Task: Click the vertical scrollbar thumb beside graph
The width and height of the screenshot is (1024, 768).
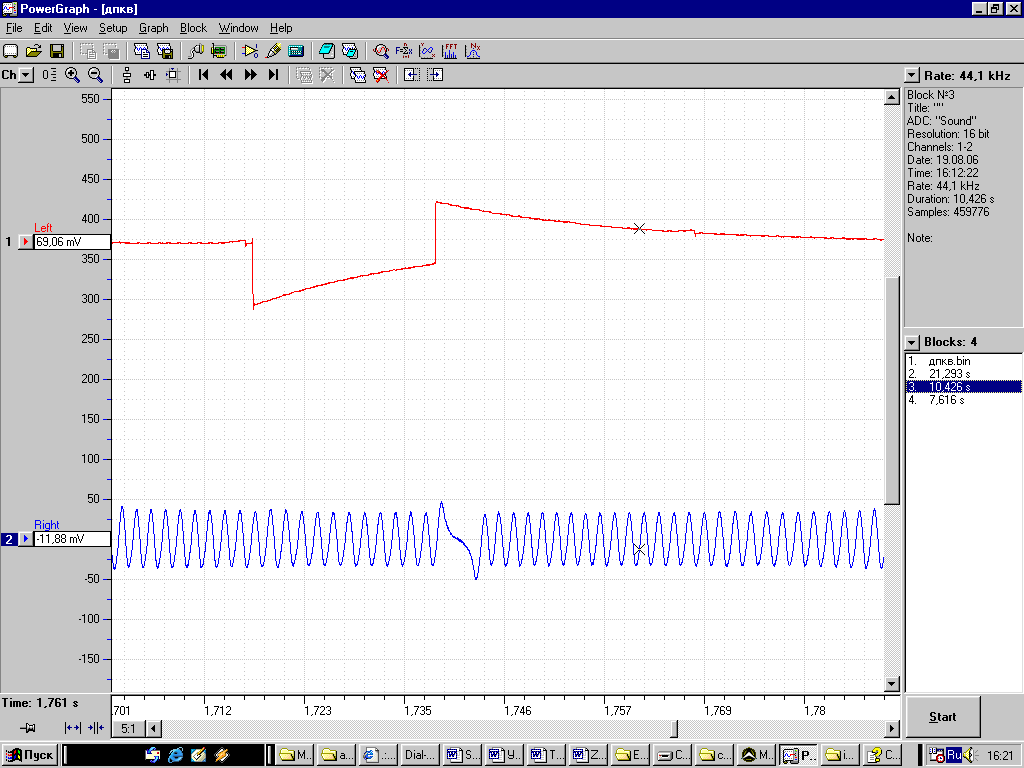Action: [892, 390]
